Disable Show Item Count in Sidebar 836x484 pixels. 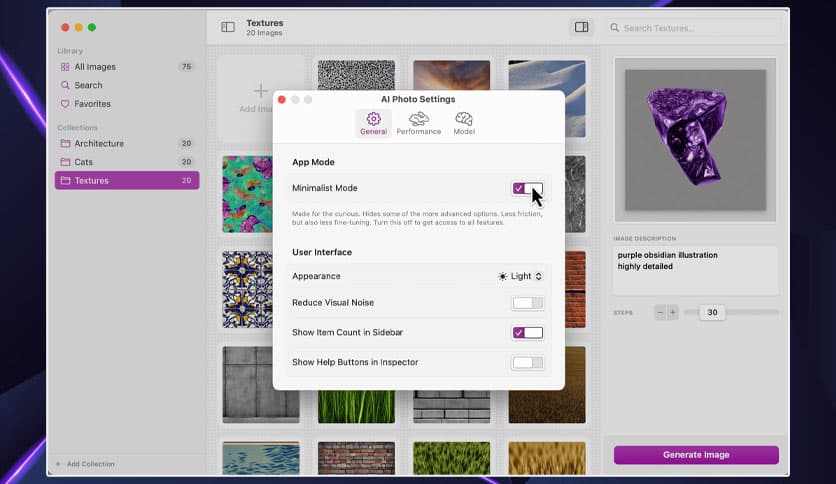(527, 333)
